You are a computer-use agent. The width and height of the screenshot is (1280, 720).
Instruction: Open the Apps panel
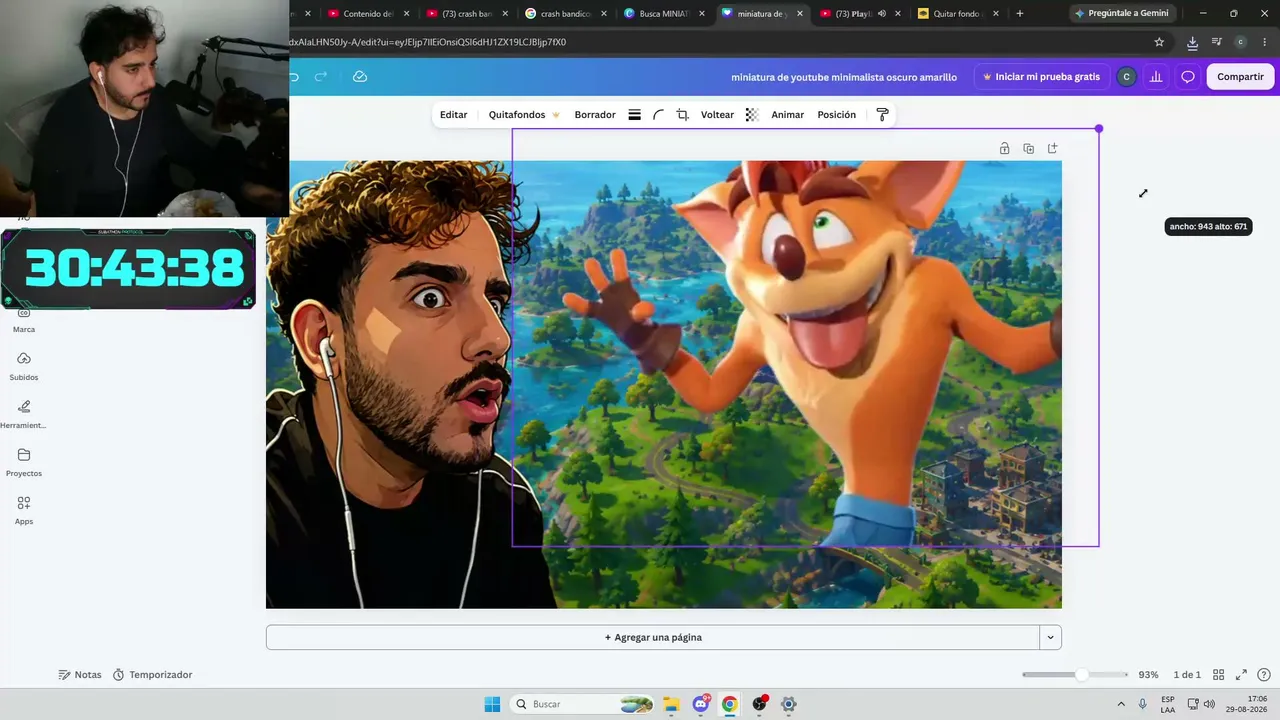24,510
